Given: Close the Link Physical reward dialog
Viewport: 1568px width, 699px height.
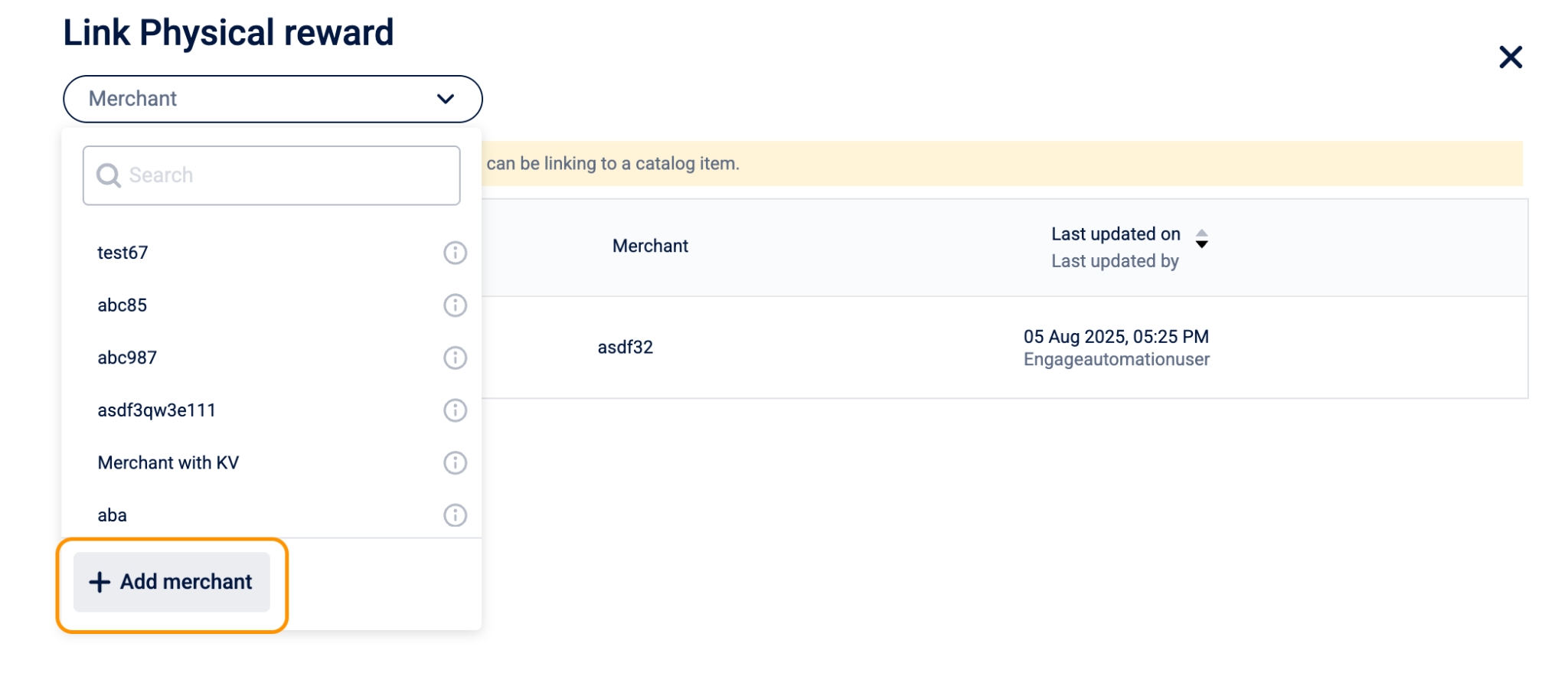Looking at the screenshot, I should (x=1510, y=57).
